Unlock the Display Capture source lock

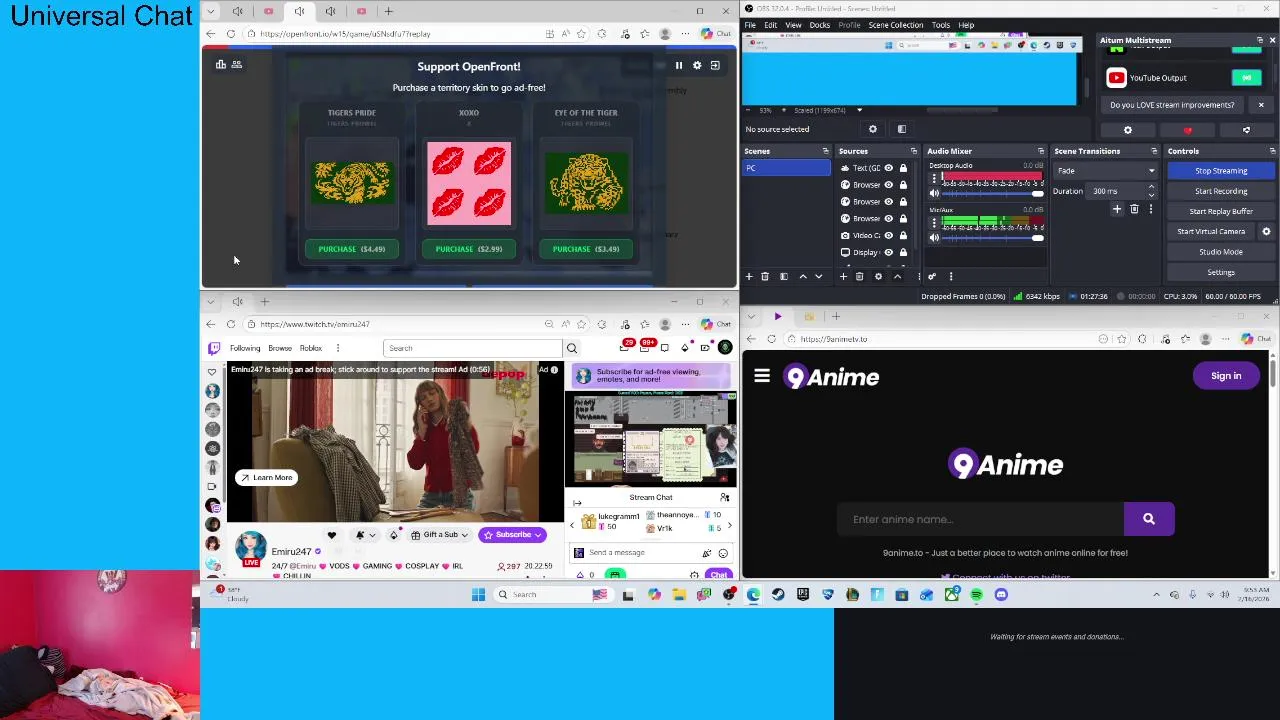point(903,252)
